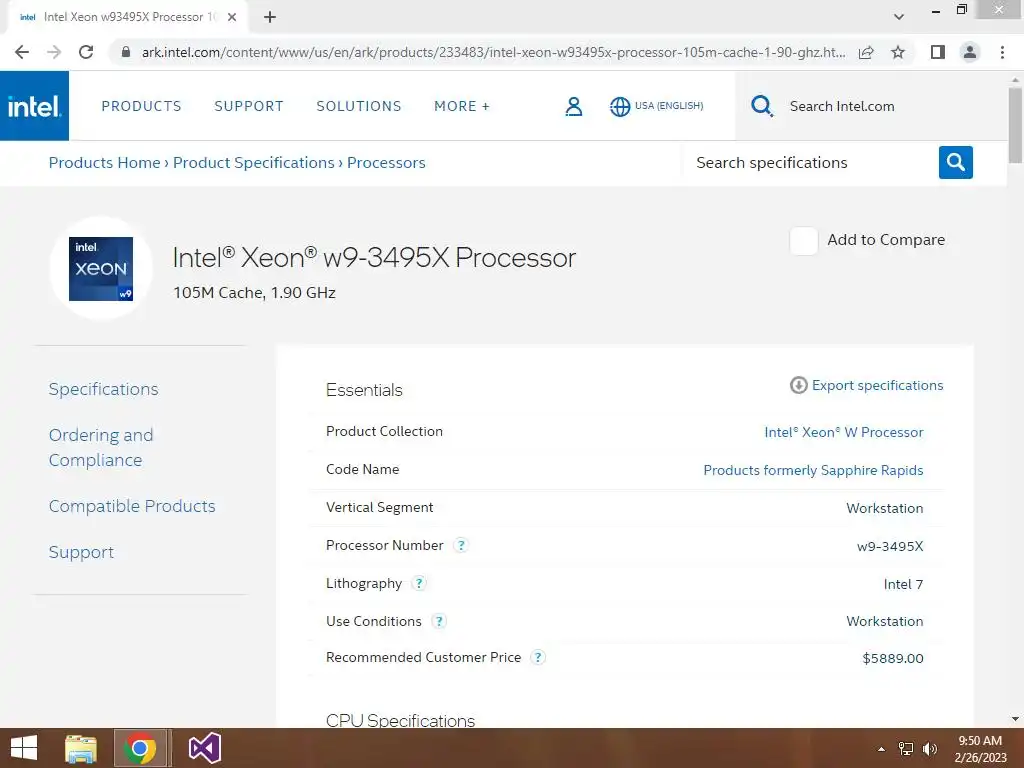Viewport: 1024px width, 768px height.
Task: Click the site lock icon in address bar
Action: point(126,52)
